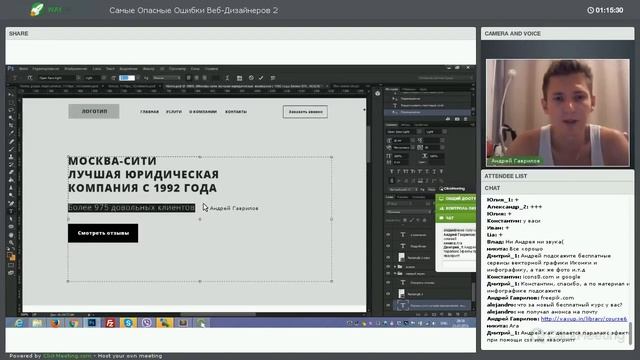Click the Заказать звонок button on canvas
Screen dimensions: 640x360
click(305, 111)
